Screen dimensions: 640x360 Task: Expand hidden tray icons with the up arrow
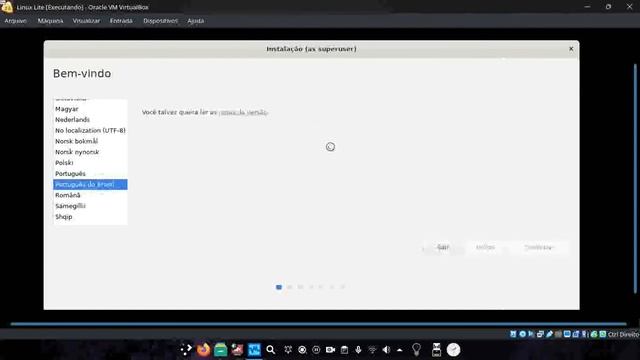pyautogui.click(x=400, y=350)
